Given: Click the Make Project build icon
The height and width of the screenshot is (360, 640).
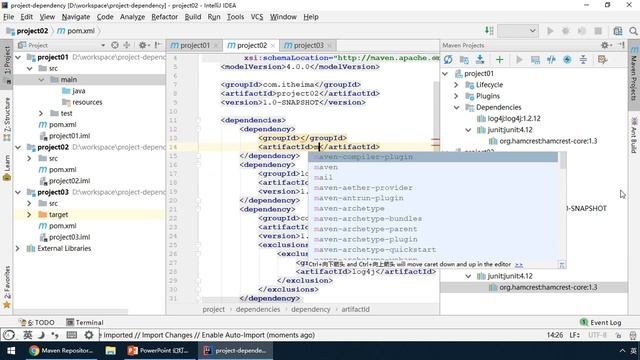Looking at the screenshot, I should [489, 31].
